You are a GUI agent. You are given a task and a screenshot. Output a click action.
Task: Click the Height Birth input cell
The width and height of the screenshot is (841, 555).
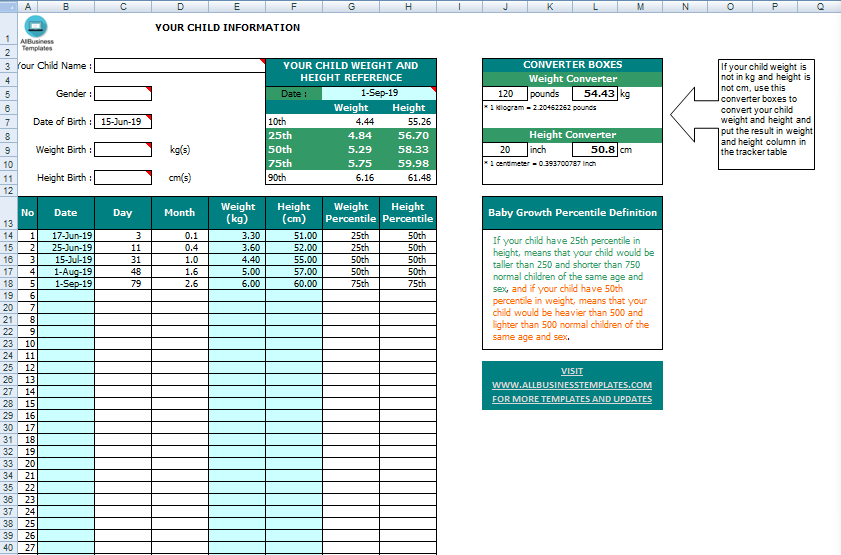point(123,177)
